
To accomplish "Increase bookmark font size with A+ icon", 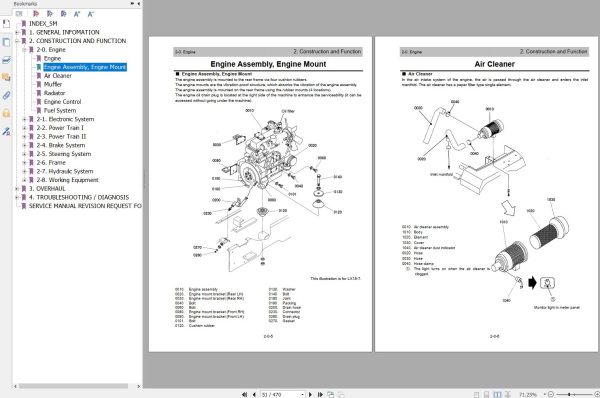I will point(77,14).
